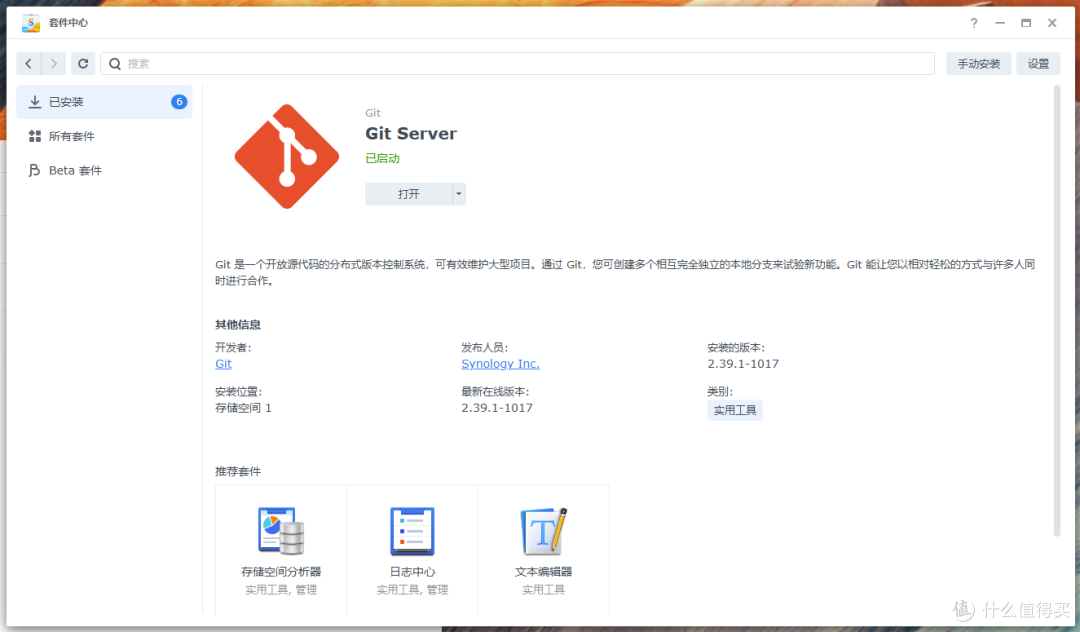
Task: Open the Beta 套件 section
Action: [70, 170]
